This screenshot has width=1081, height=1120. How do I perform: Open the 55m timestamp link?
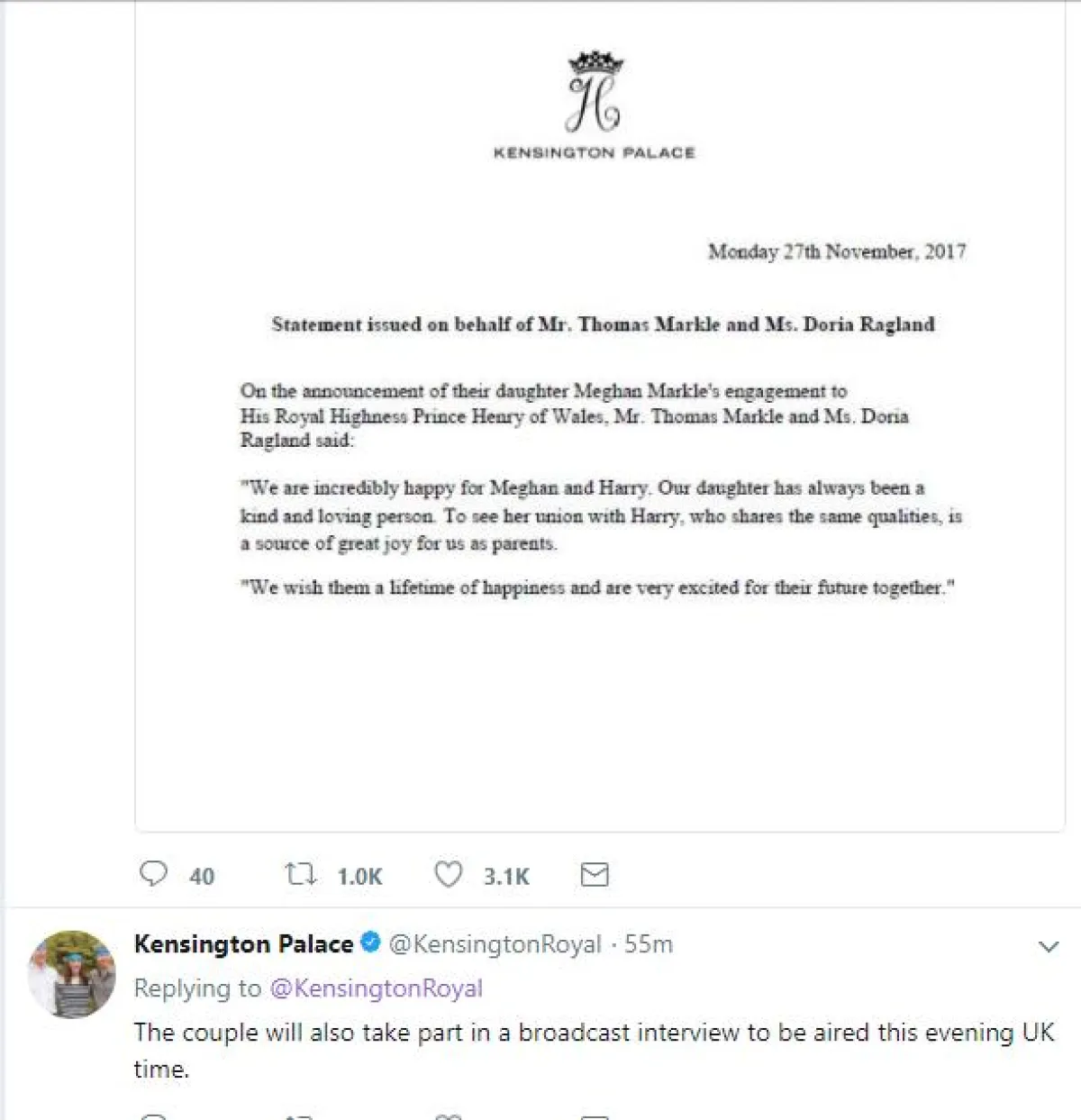click(x=649, y=944)
